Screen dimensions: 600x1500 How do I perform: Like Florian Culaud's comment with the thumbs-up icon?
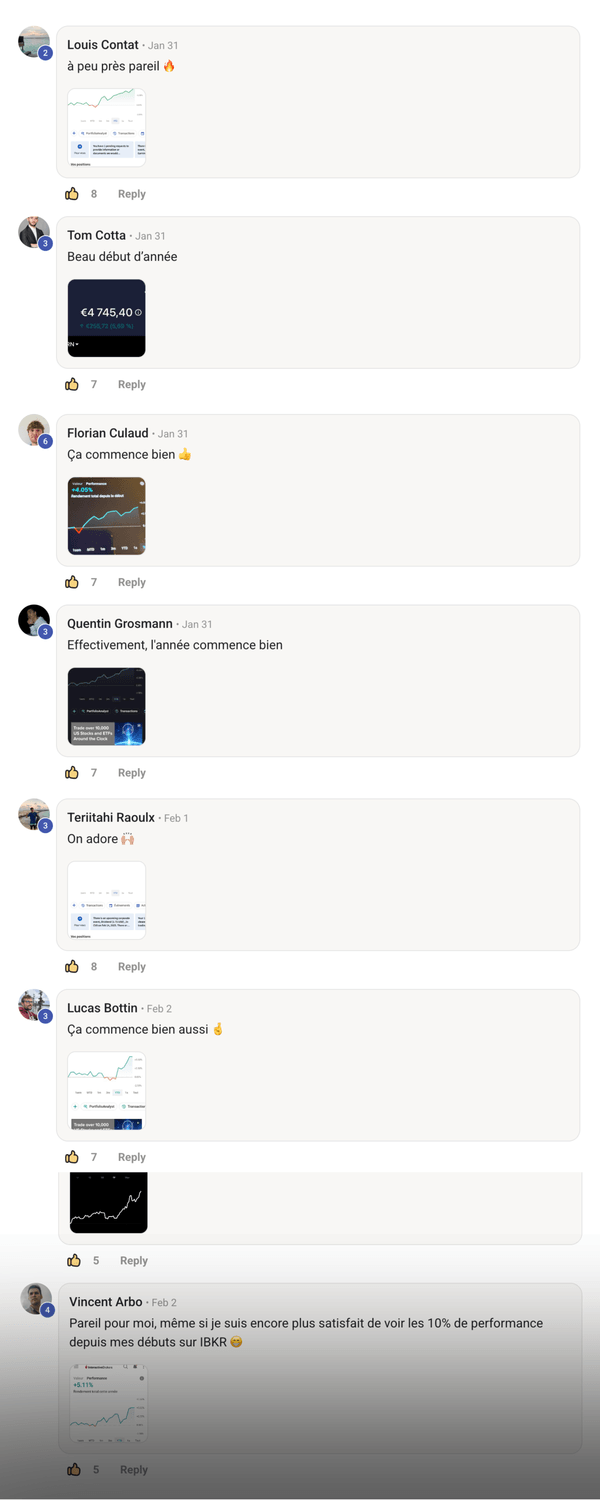click(x=72, y=582)
